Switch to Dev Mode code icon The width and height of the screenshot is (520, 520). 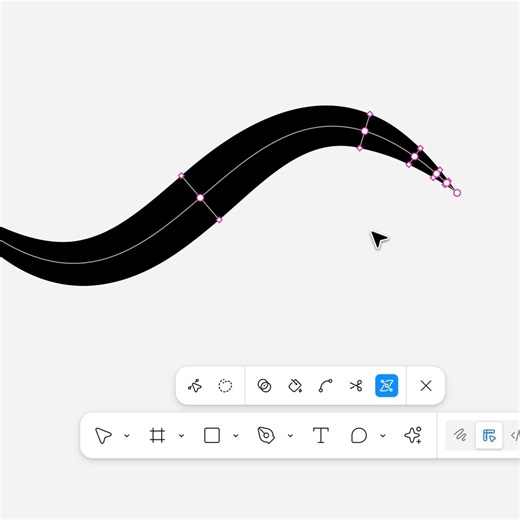click(515, 435)
